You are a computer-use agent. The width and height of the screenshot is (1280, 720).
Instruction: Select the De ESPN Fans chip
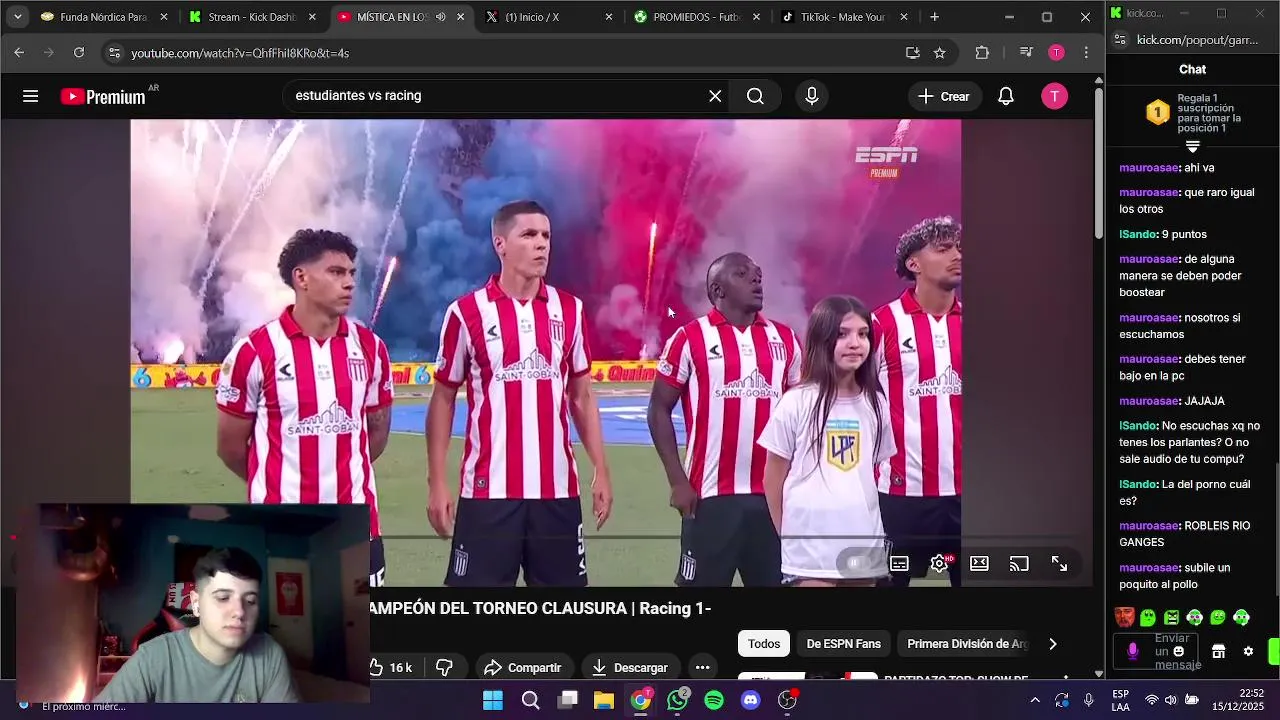pos(844,644)
